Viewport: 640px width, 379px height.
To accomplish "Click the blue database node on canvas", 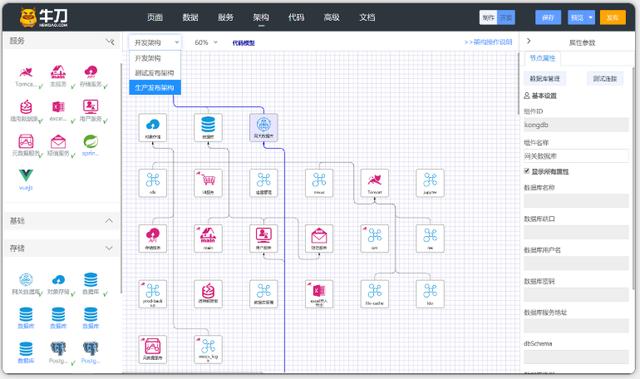I will (208, 128).
